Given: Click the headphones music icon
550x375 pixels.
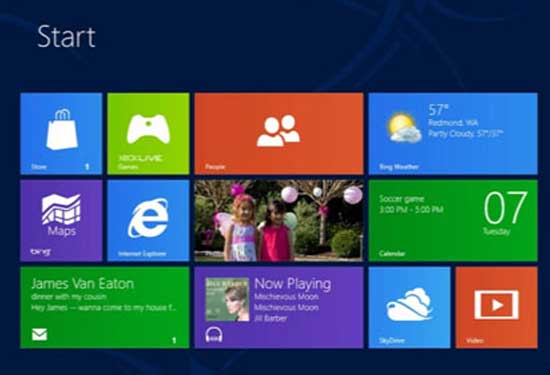Looking at the screenshot, I should click(214, 334).
